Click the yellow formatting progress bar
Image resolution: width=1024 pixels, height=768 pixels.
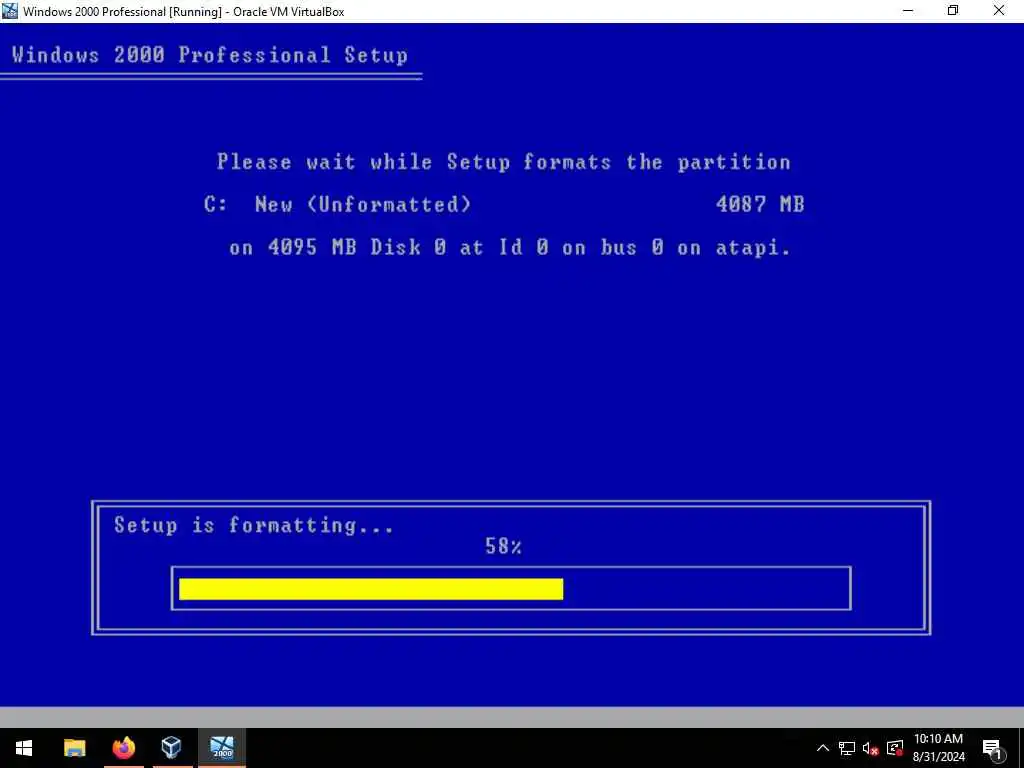(x=371, y=589)
